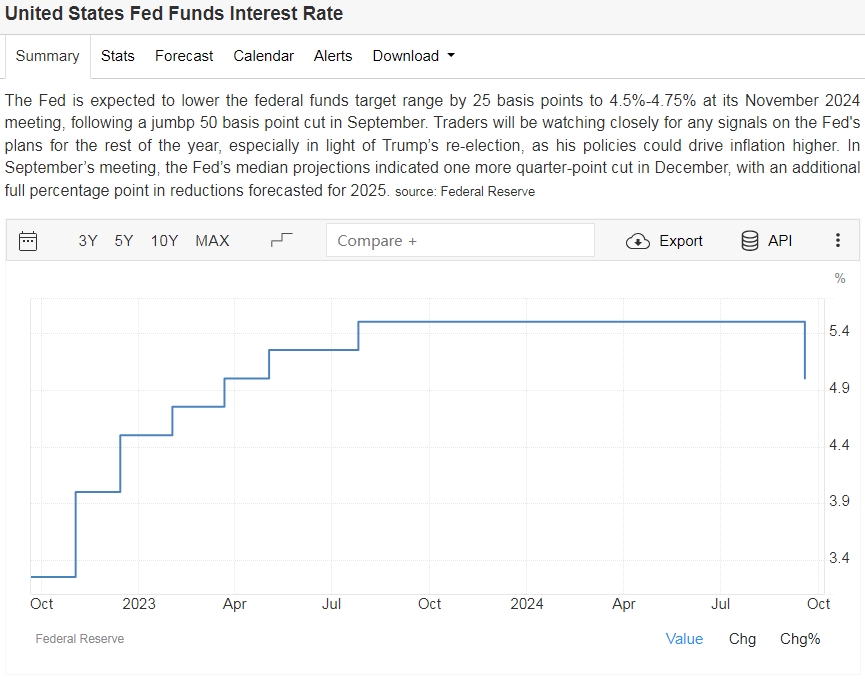Select the step chart type icon

pyautogui.click(x=283, y=240)
